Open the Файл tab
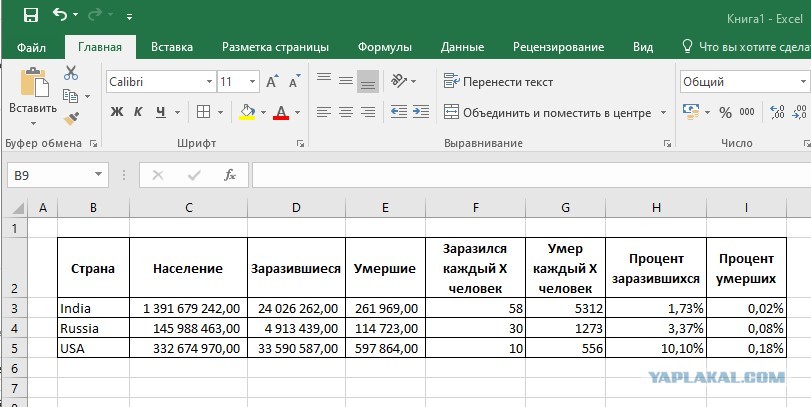 pyautogui.click(x=32, y=47)
